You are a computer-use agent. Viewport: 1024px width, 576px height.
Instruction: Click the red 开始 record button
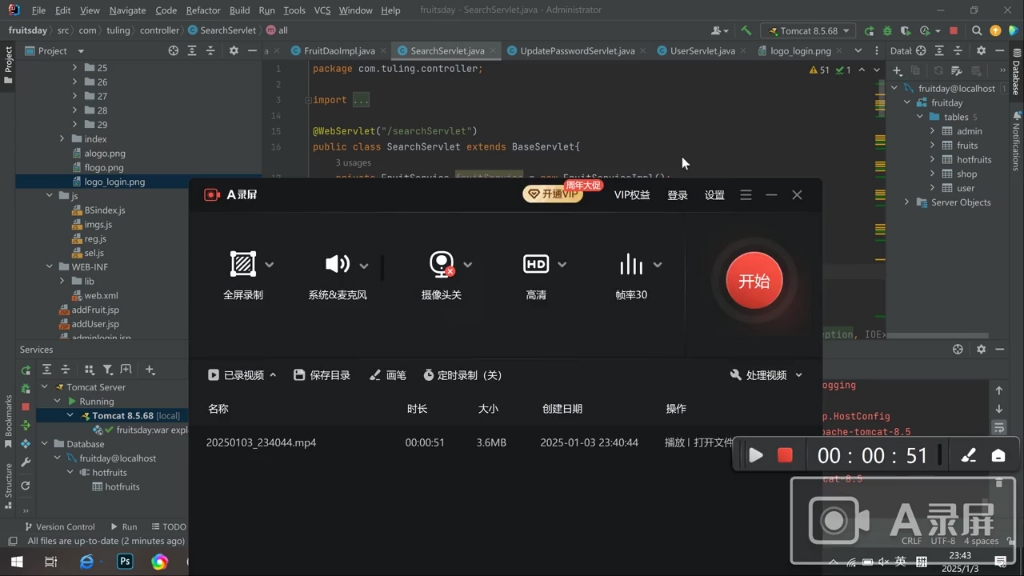[754, 281]
